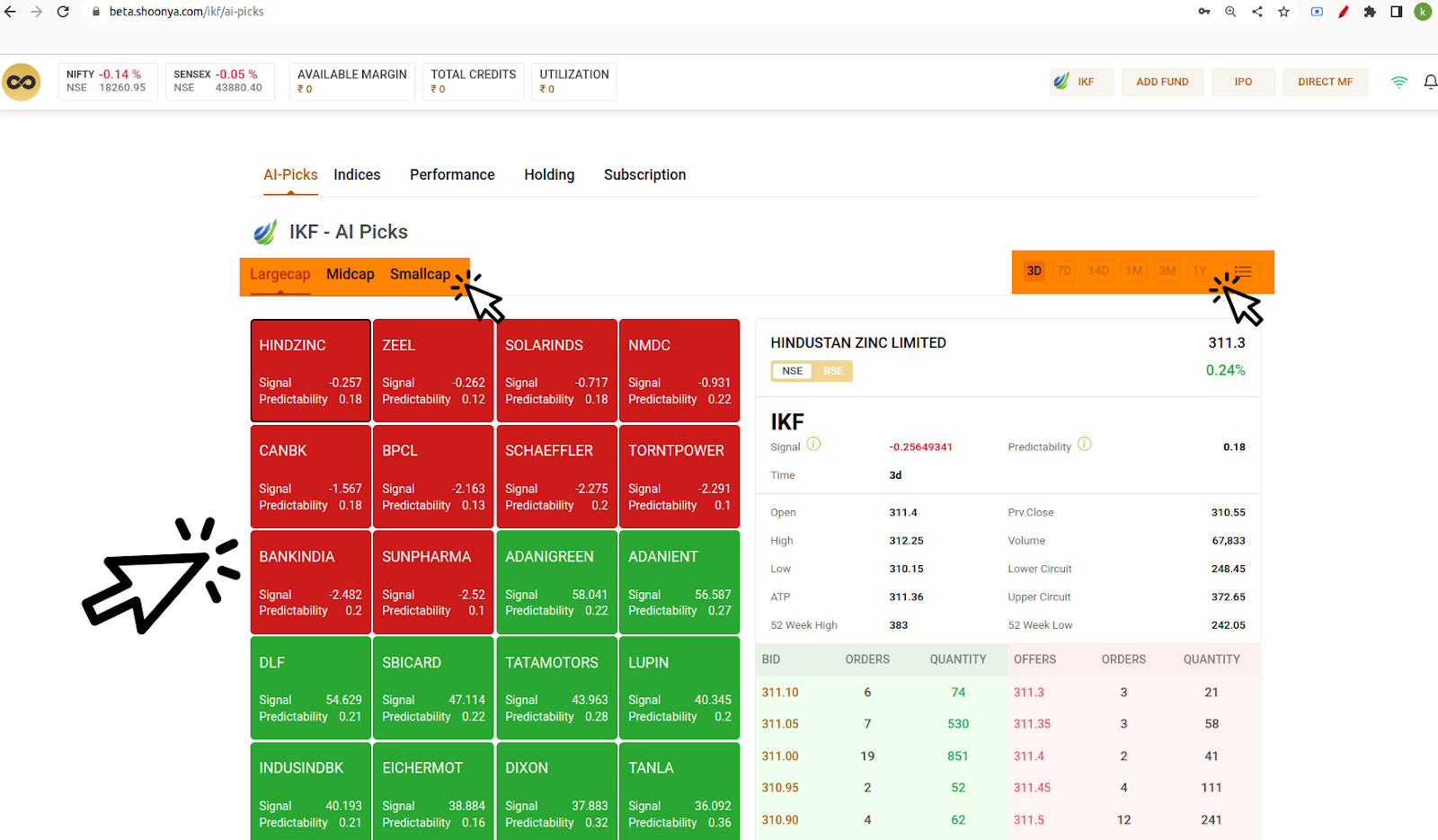The width and height of the screenshot is (1438, 840).
Task: Switch to the Performance tab
Action: pos(452,174)
